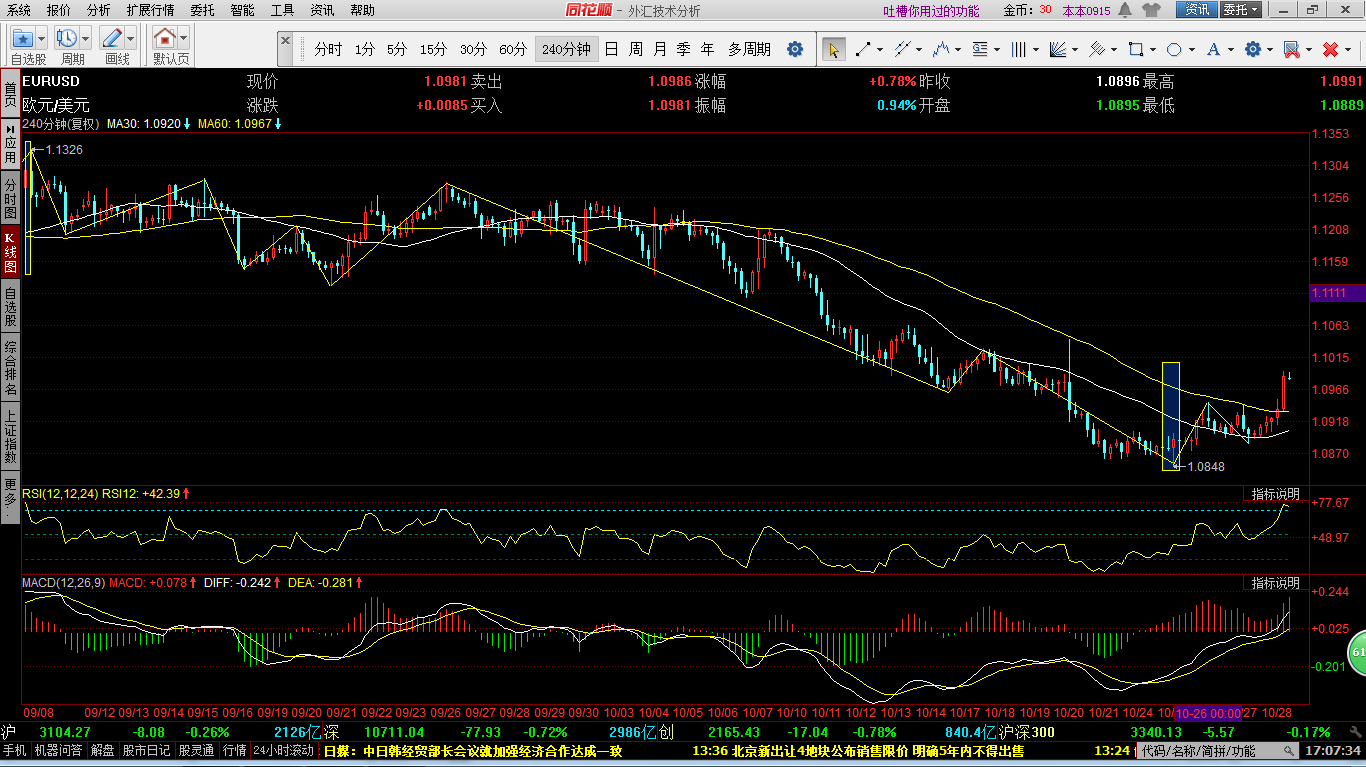Screen dimensions: 1366x767
Task: Switch to 1分 period
Action: click(x=365, y=49)
